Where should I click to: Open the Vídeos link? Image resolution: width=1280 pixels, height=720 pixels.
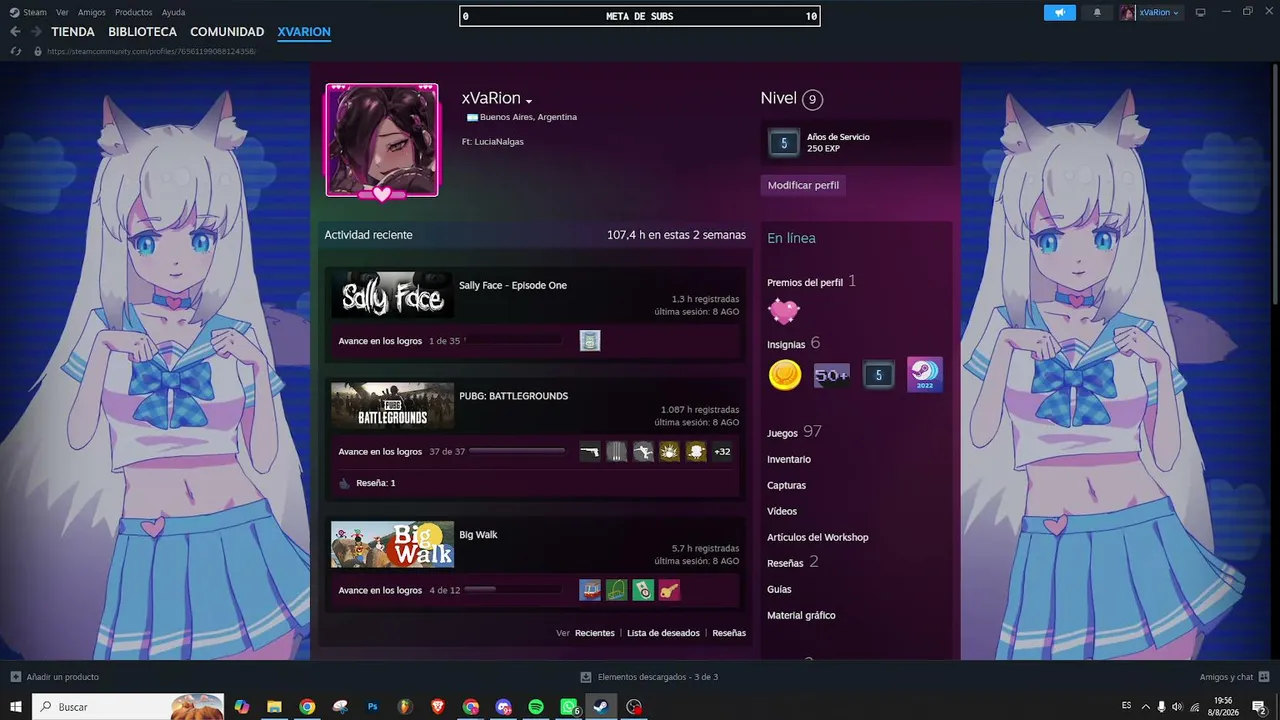pos(782,511)
